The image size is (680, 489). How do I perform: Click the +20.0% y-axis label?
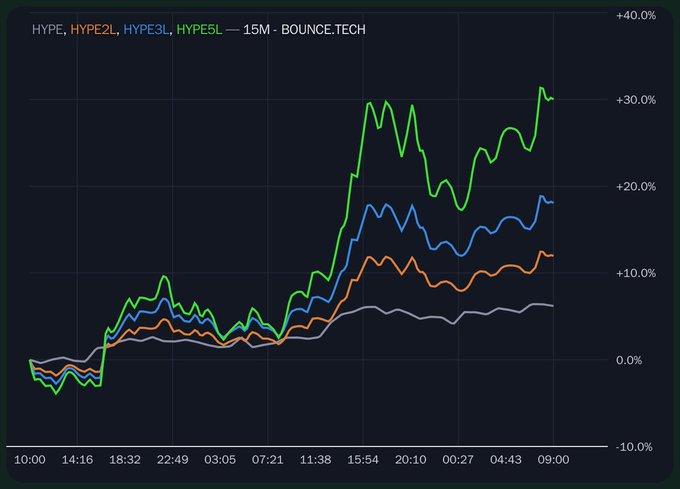coord(636,187)
